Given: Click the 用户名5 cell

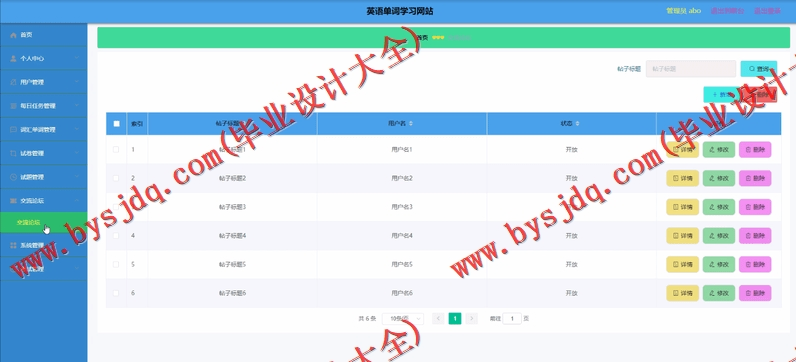Looking at the screenshot, I should (402, 265).
